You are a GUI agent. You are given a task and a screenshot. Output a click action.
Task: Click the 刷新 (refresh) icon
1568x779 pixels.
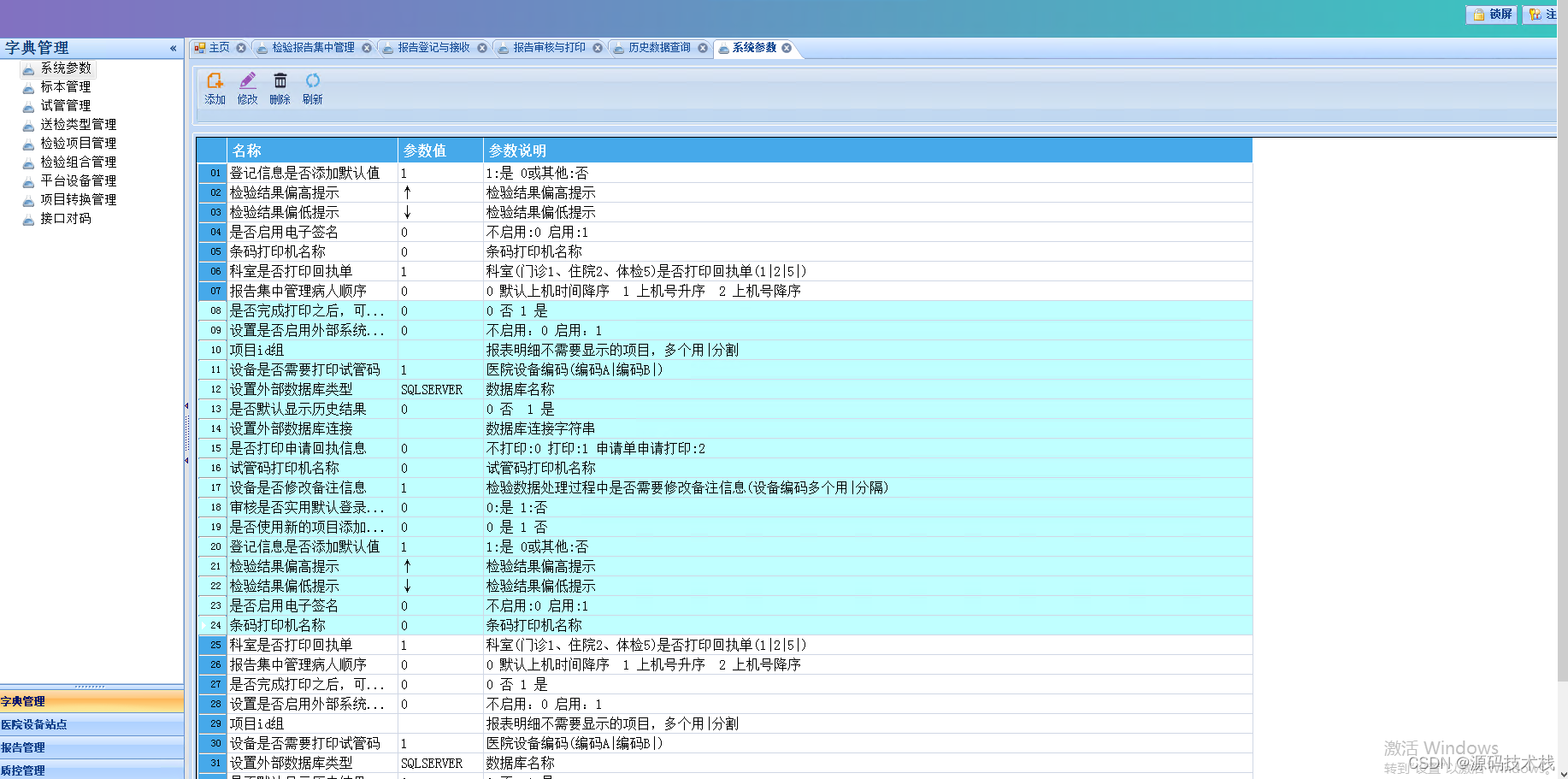[312, 89]
